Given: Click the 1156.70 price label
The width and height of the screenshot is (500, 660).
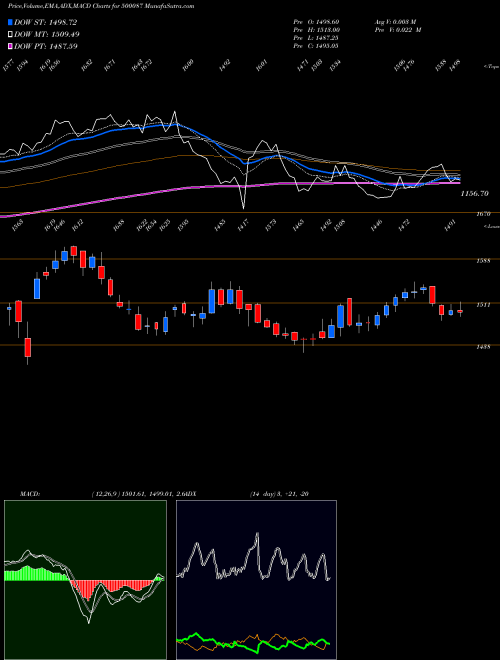Looking at the screenshot, I should pos(474,194).
